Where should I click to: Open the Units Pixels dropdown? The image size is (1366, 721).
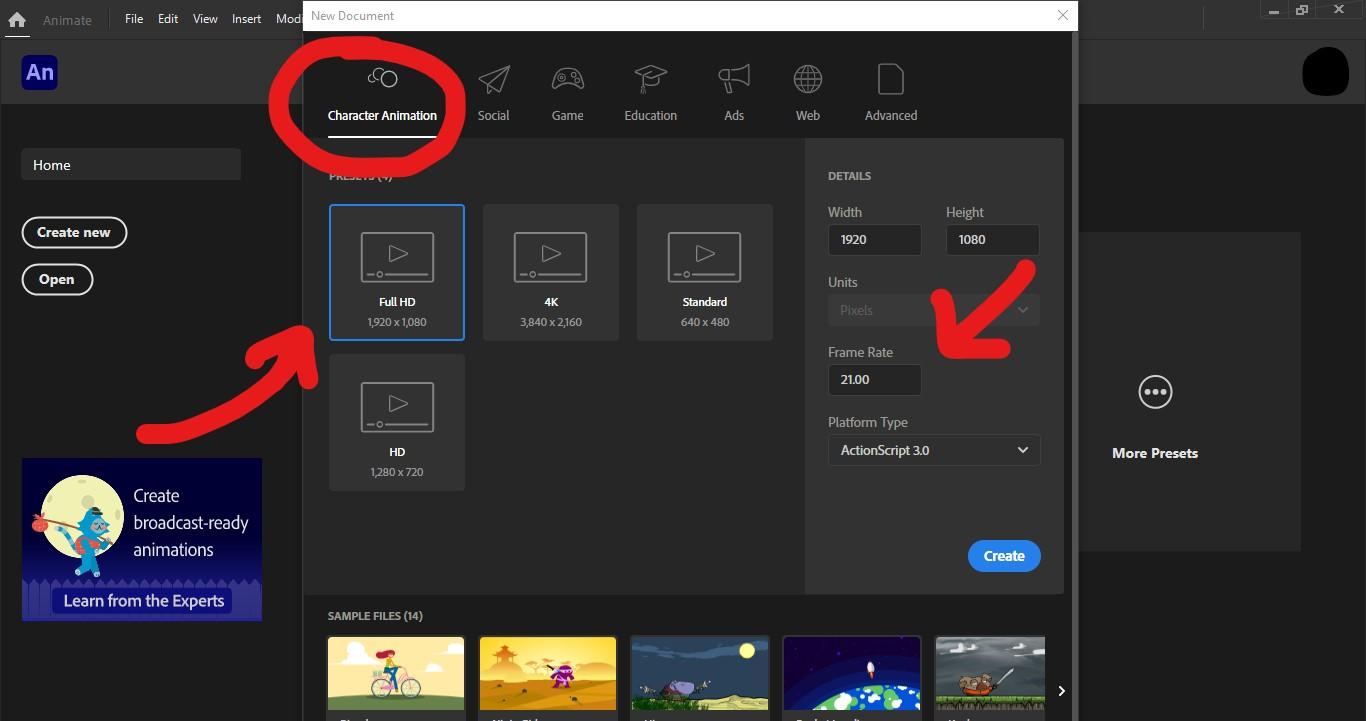click(x=934, y=310)
